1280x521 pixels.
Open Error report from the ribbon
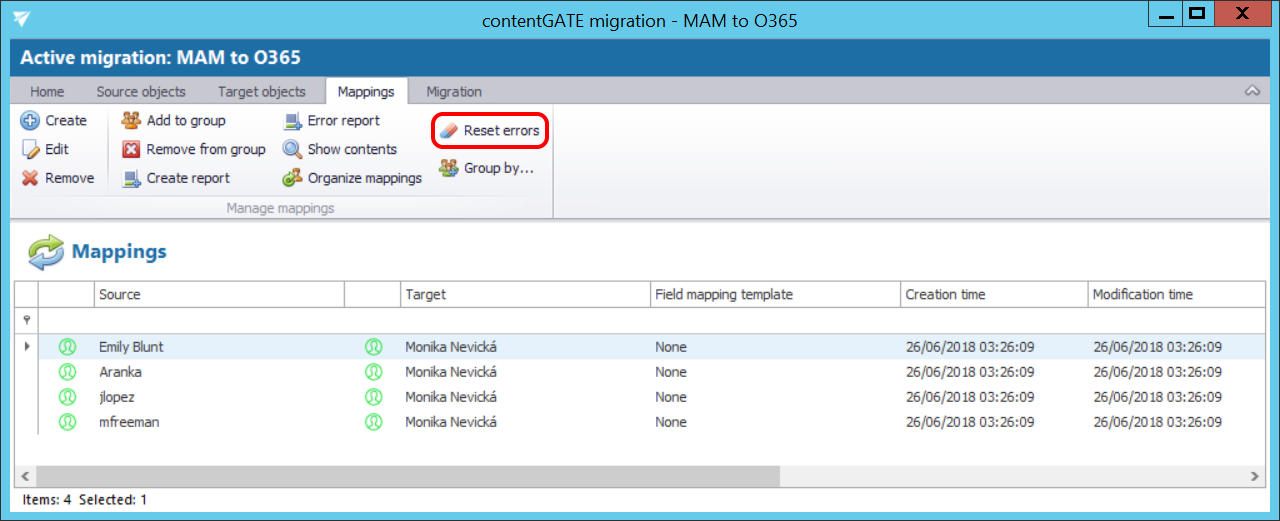tap(292, 121)
